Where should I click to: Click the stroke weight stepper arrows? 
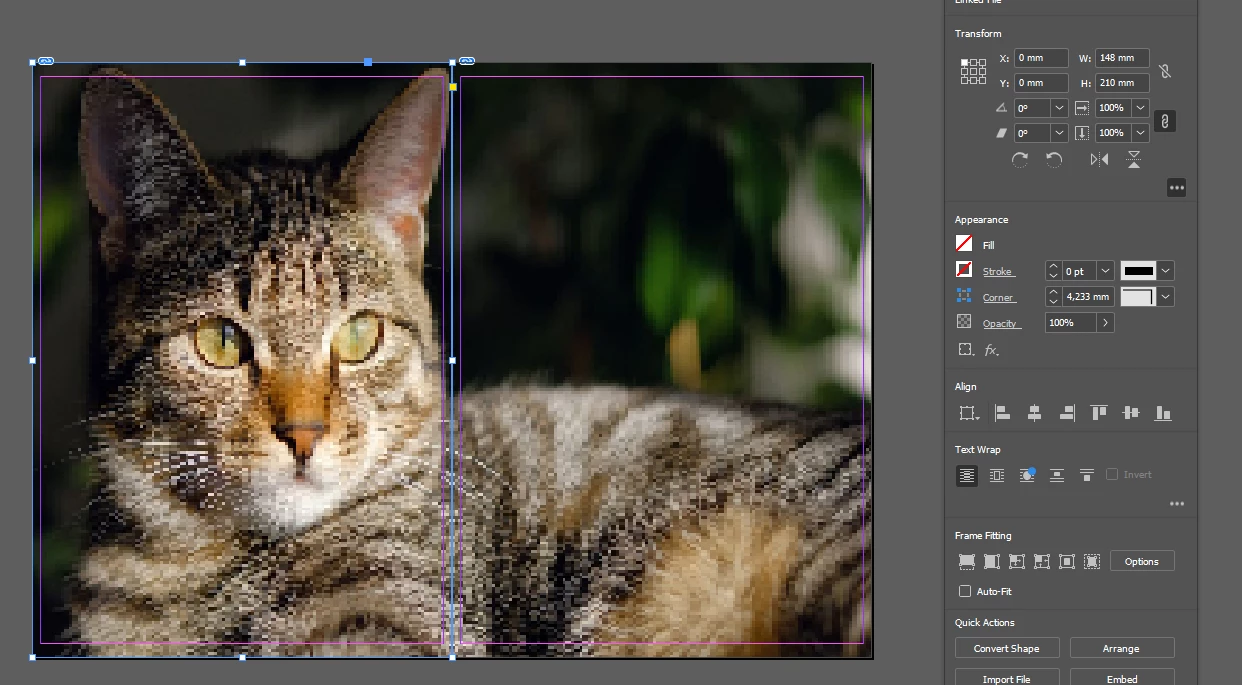[x=1053, y=271]
